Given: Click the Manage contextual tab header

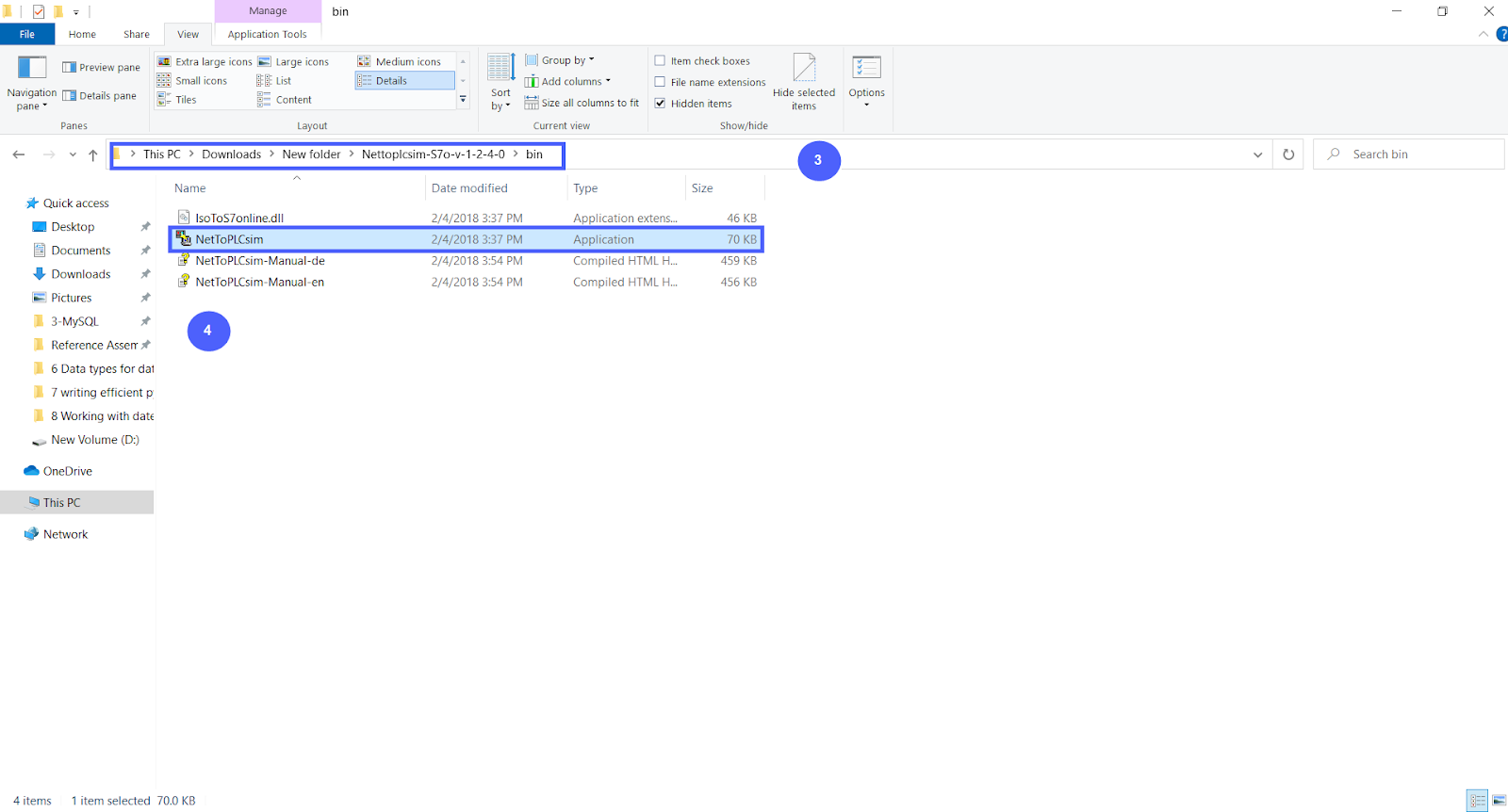Looking at the screenshot, I should (x=268, y=11).
